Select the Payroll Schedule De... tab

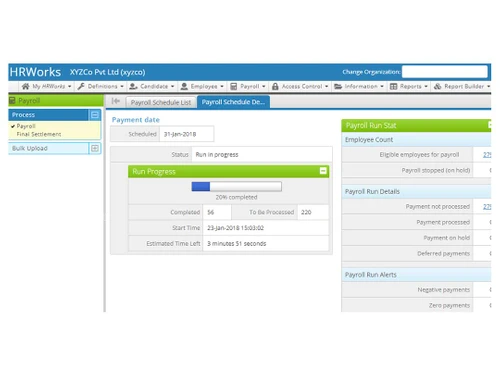[233, 102]
